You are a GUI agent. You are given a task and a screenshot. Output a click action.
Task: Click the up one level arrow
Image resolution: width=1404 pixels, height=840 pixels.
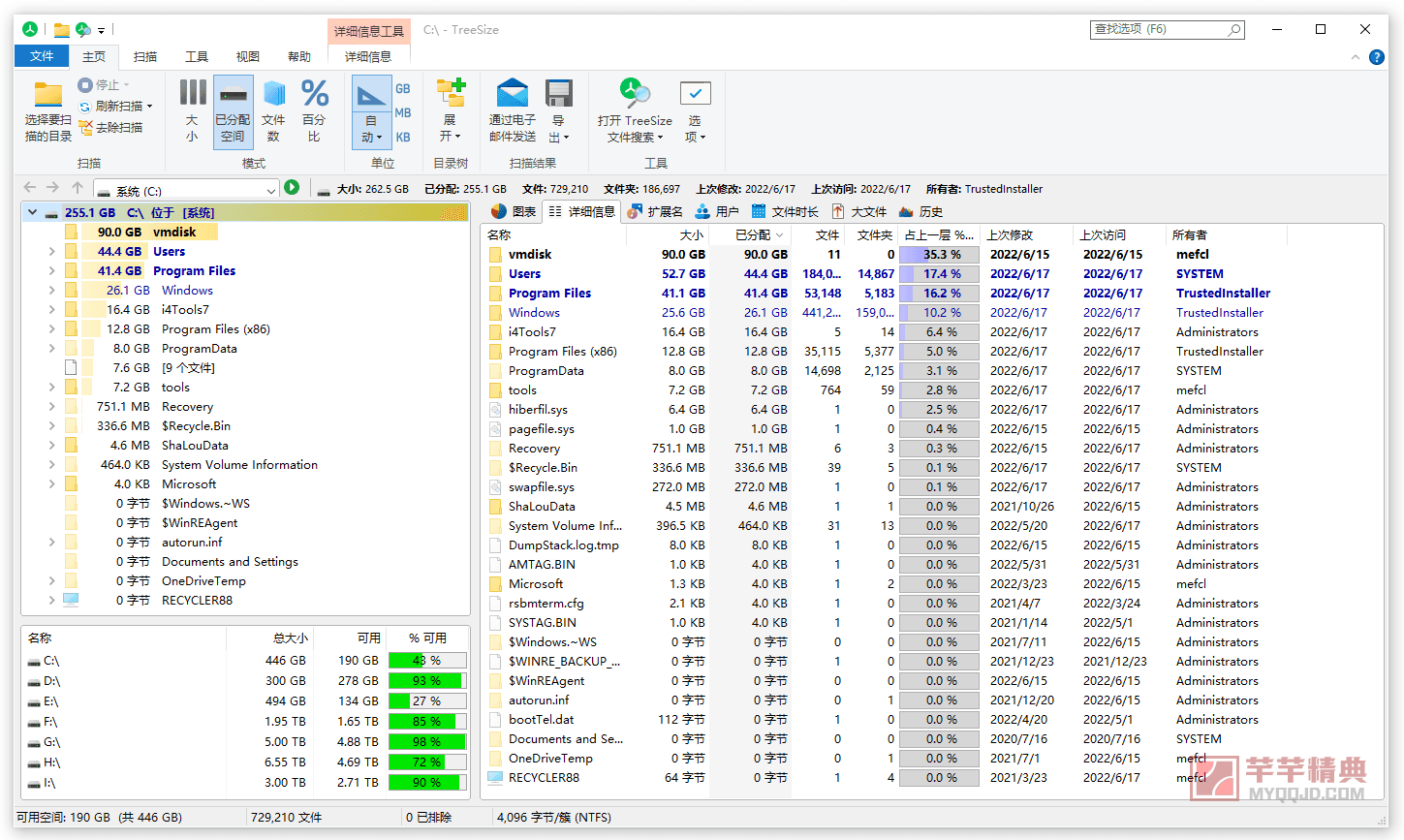click(78, 188)
